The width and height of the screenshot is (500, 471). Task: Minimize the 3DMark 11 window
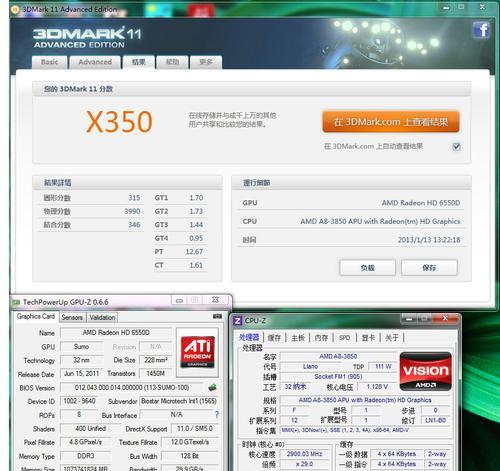tap(446, 7)
